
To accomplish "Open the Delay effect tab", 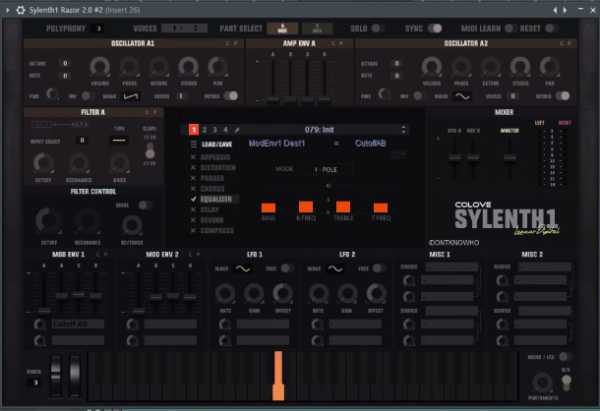I will [210, 210].
